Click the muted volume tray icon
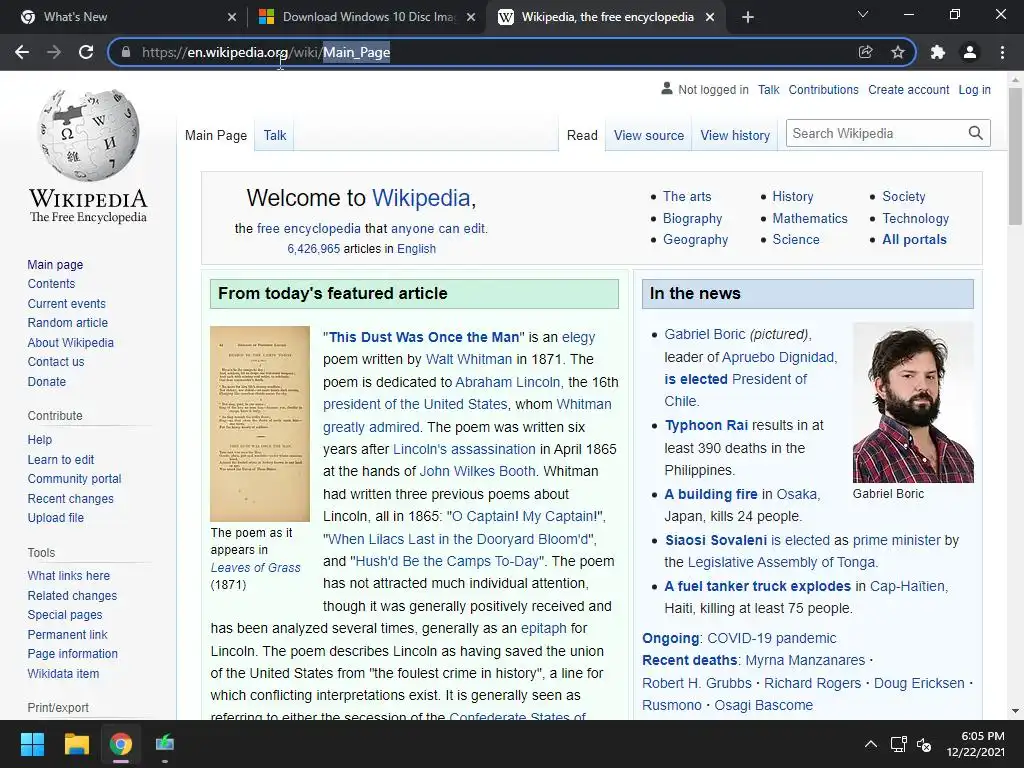The image size is (1024, 768). 923,744
